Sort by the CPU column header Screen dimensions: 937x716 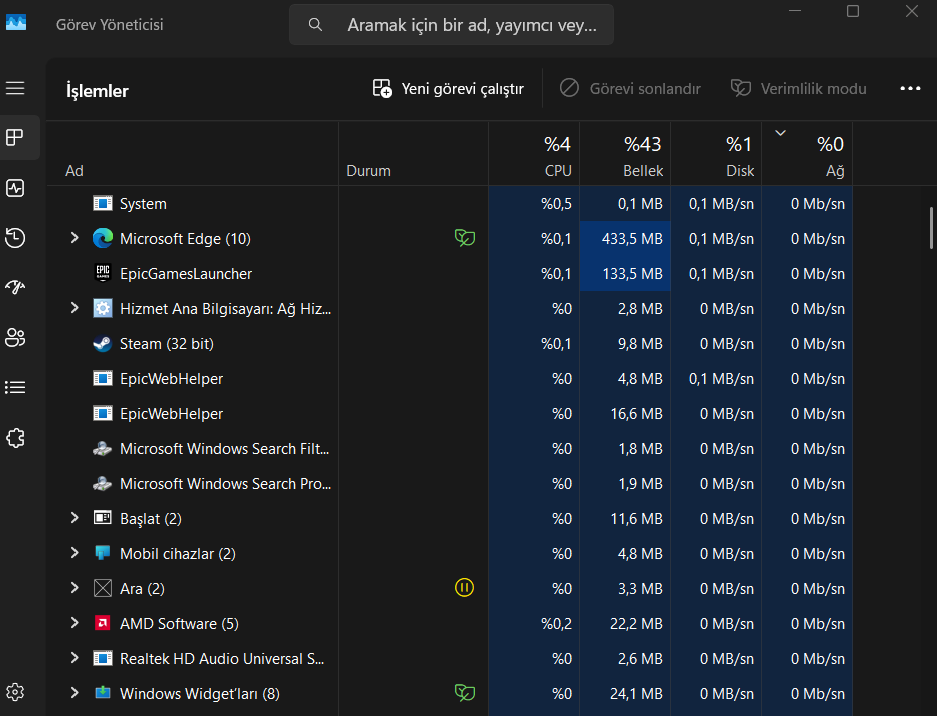[x=534, y=154]
